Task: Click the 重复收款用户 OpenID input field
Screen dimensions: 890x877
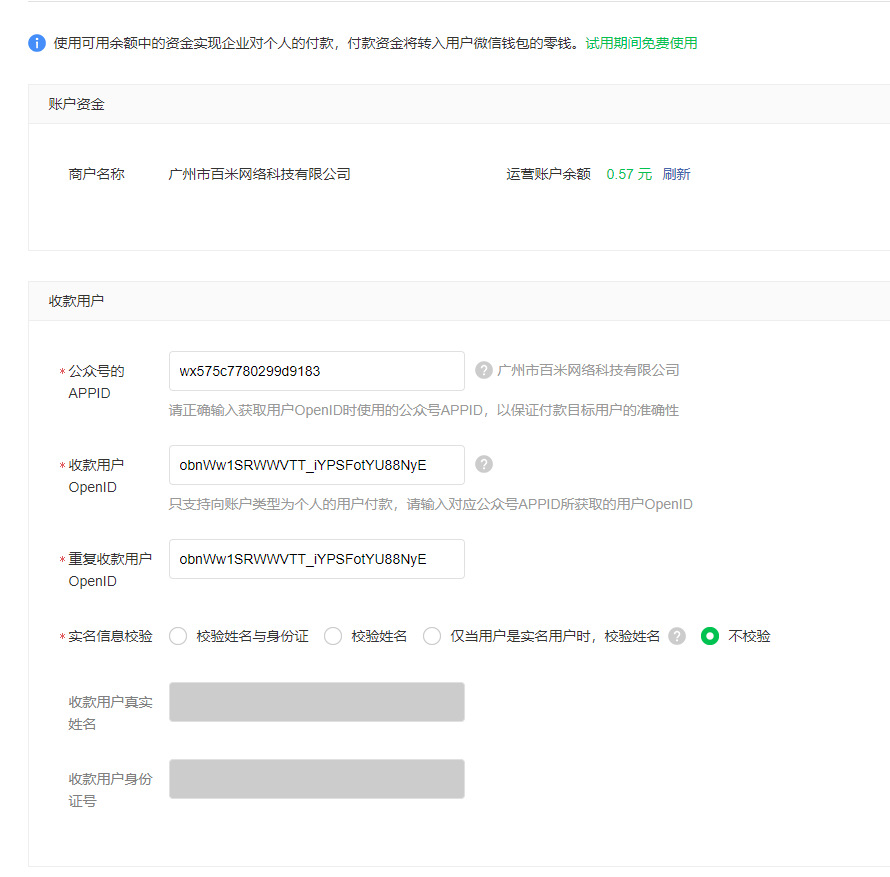Action: (x=317, y=559)
